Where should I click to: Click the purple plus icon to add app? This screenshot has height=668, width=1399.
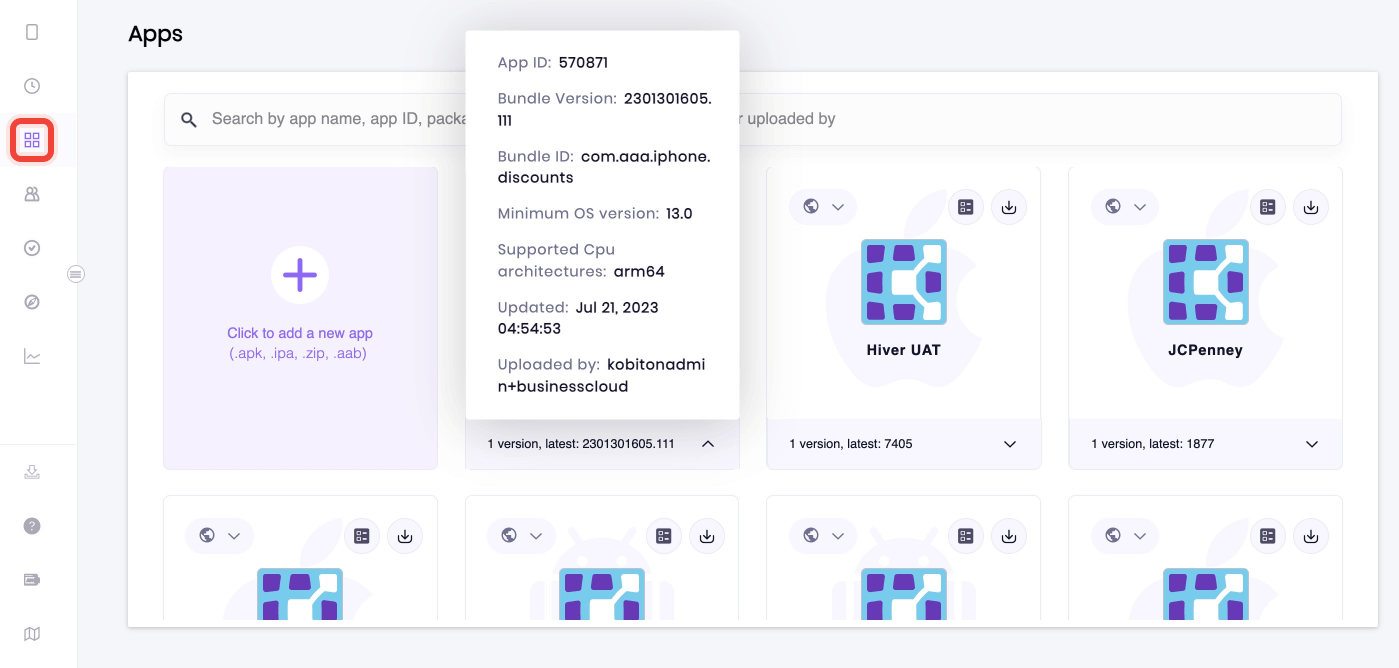(300, 275)
